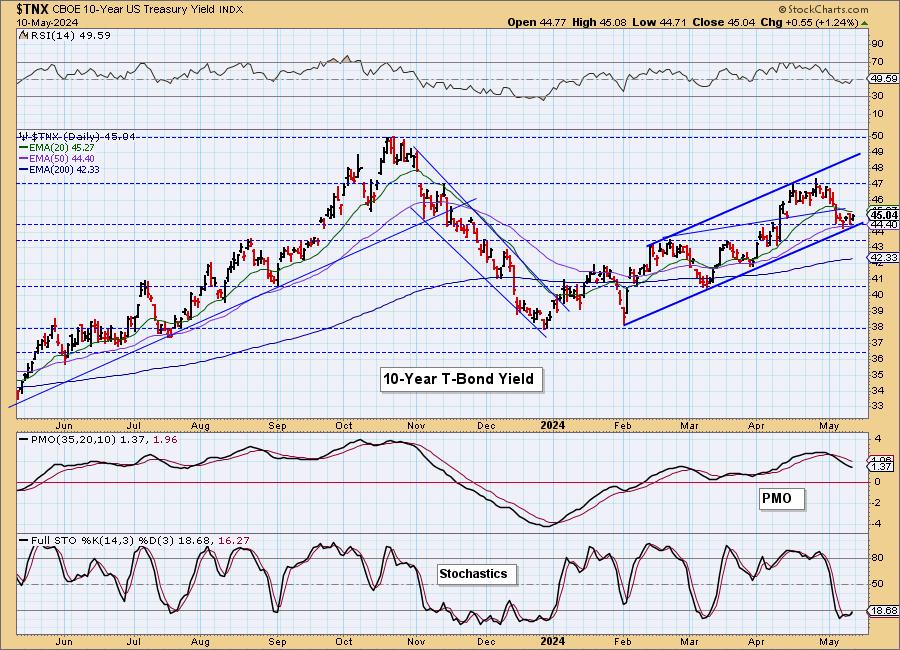Select the 'Open 44.77' value in the header
Viewport: 900px width, 650px height.
(537, 22)
